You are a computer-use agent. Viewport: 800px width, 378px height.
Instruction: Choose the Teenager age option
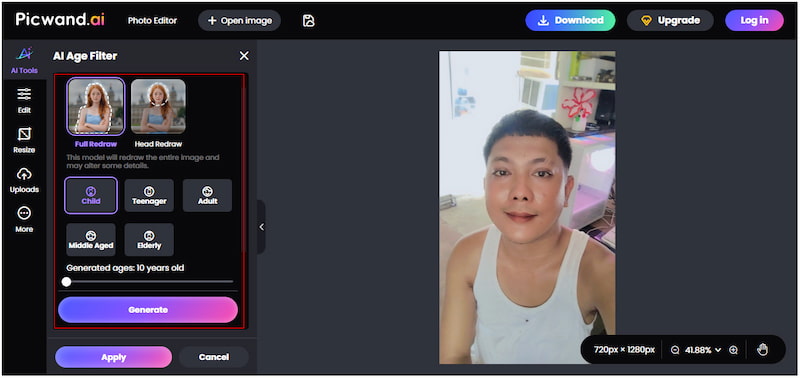[x=149, y=195]
